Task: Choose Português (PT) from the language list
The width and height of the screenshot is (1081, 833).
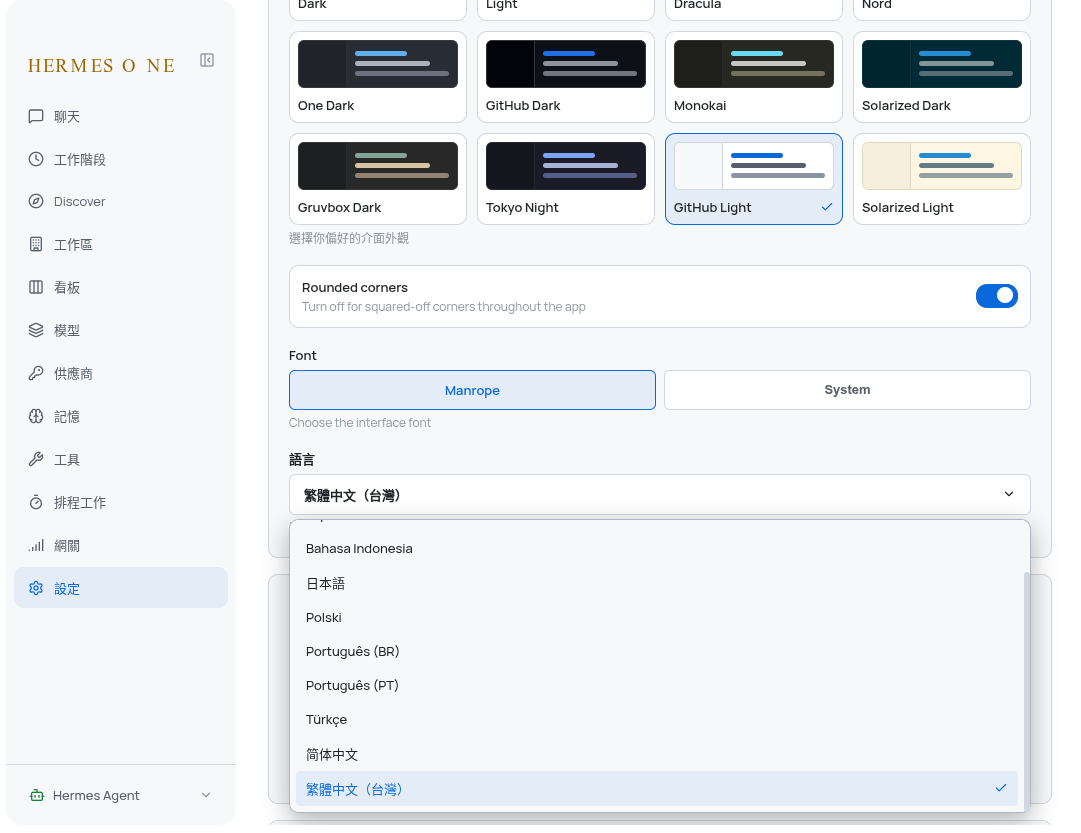Action: [x=656, y=685]
